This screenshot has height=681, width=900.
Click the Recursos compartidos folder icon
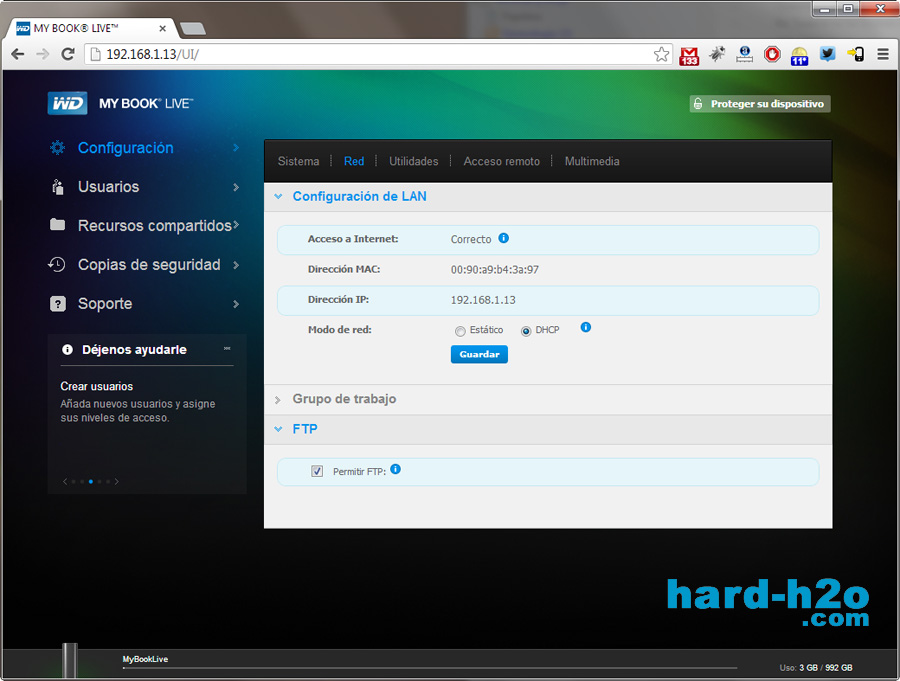[57, 225]
